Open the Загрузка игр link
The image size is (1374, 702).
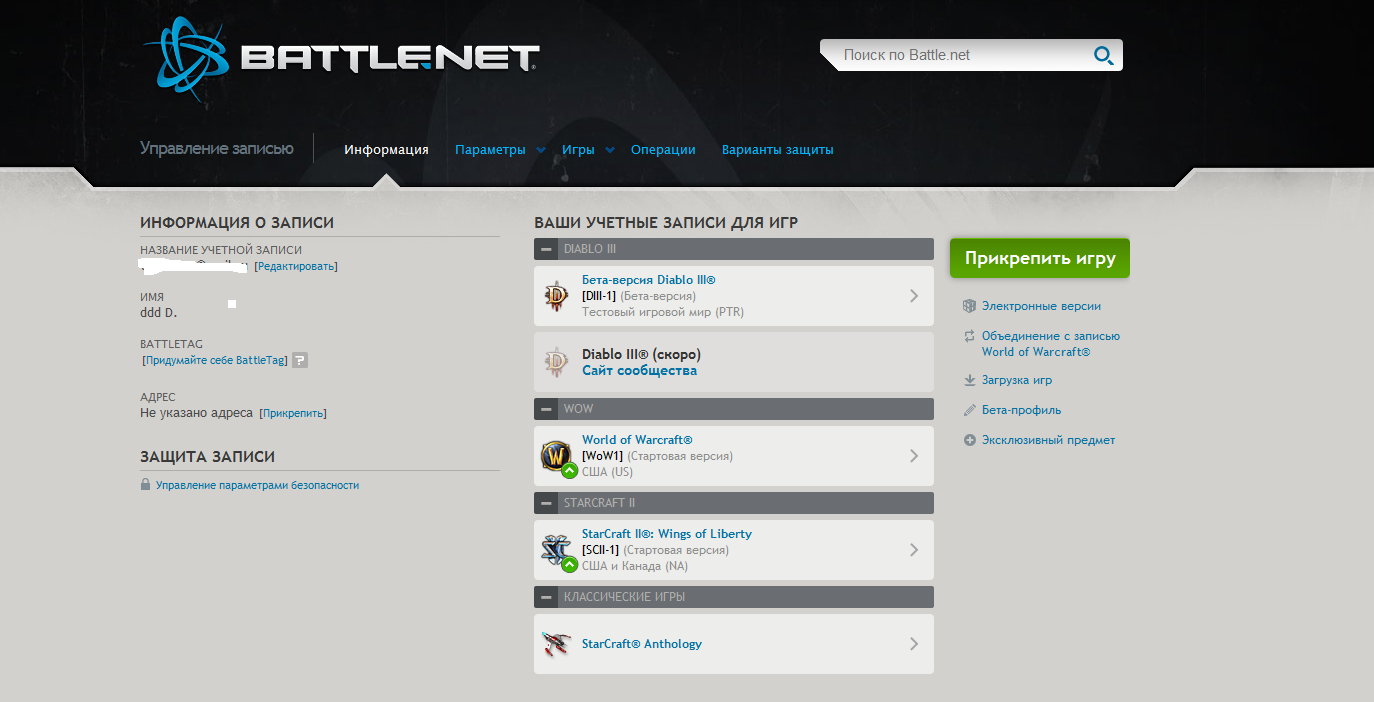(1017, 380)
